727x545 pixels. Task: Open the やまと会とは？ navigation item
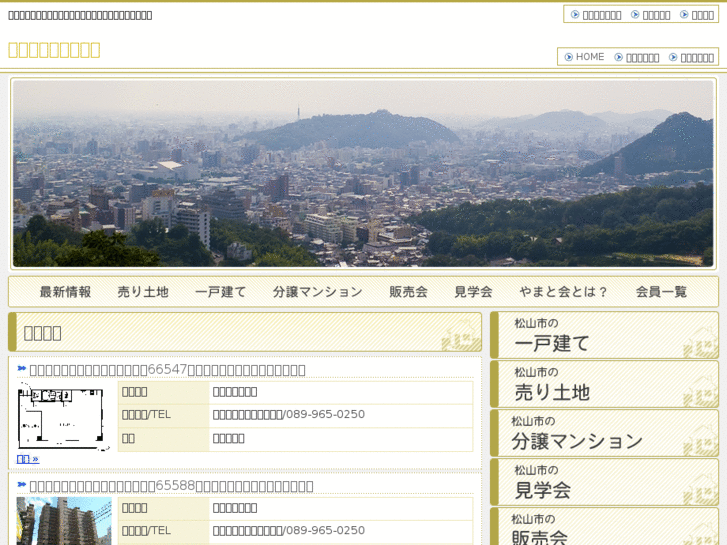(564, 292)
